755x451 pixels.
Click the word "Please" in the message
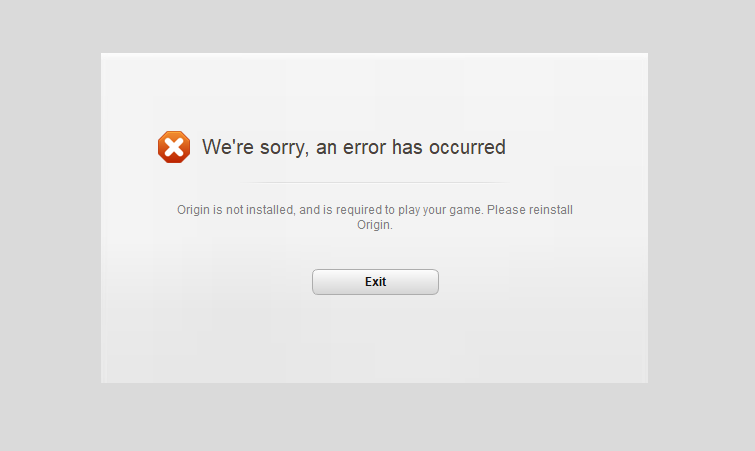[x=506, y=210]
